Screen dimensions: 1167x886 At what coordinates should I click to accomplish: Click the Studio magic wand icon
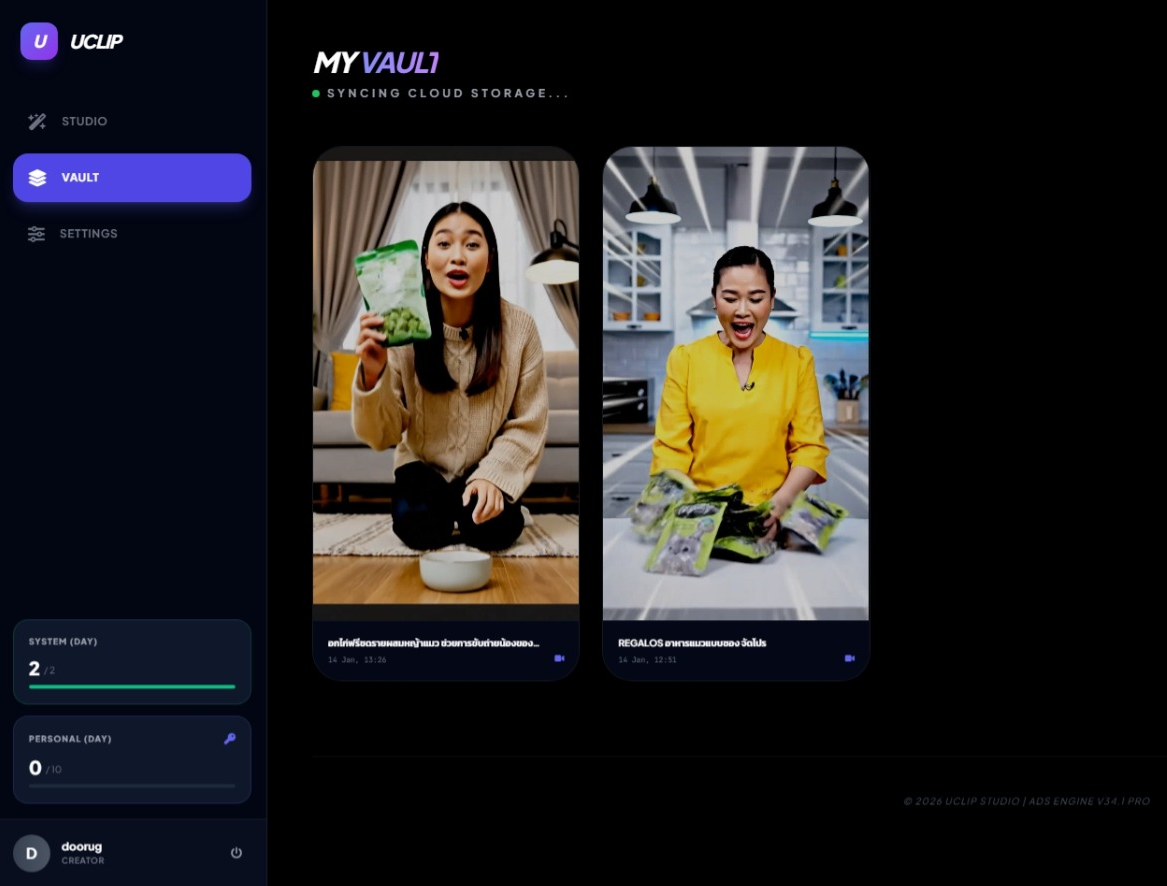coord(37,122)
